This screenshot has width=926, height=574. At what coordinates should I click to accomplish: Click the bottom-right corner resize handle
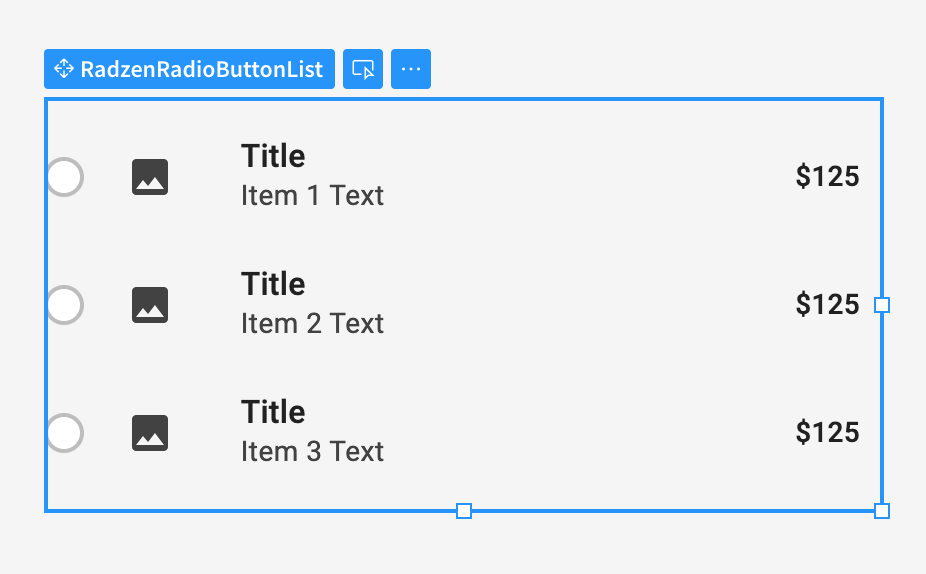[x=882, y=511]
